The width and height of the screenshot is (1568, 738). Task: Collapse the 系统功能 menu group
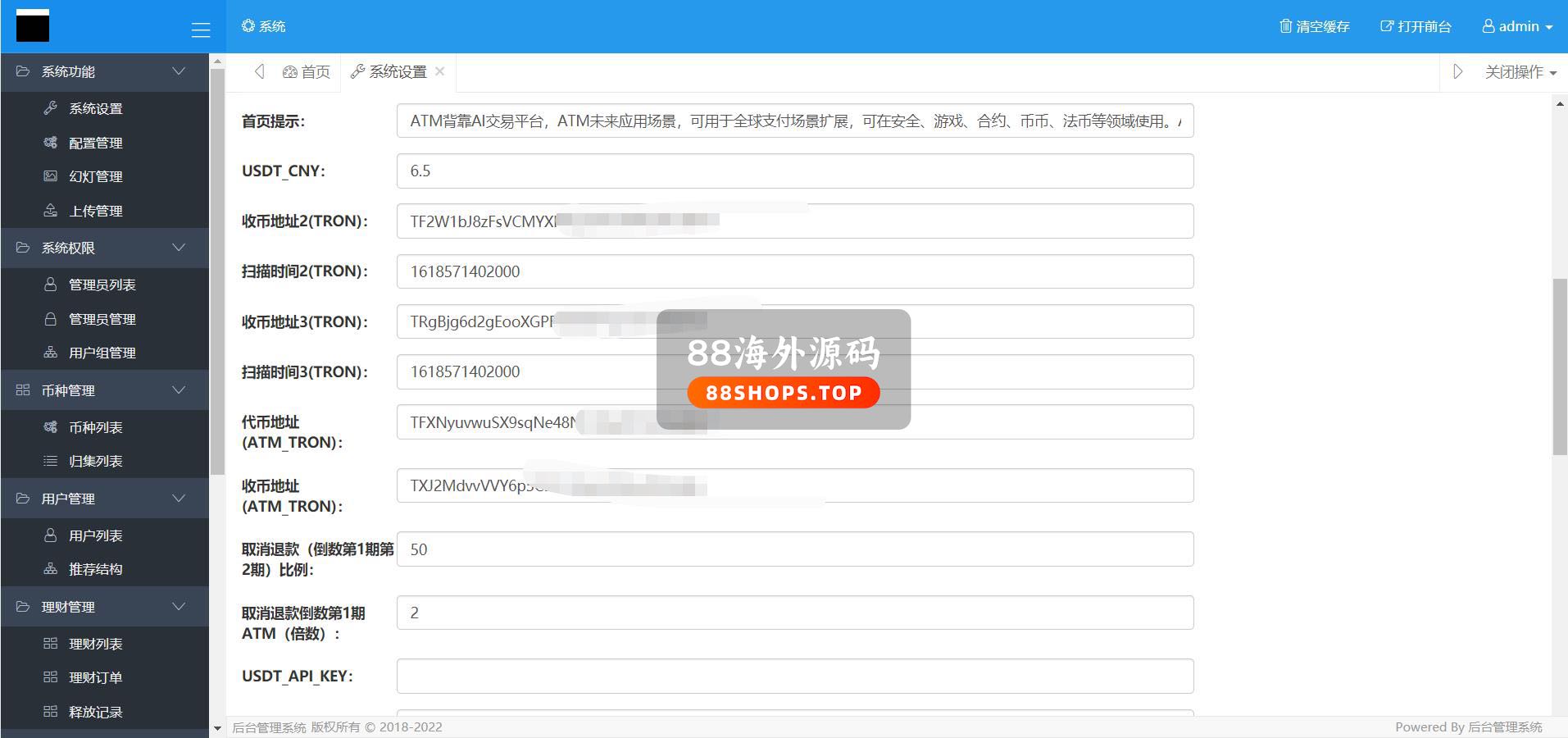(178, 71)
